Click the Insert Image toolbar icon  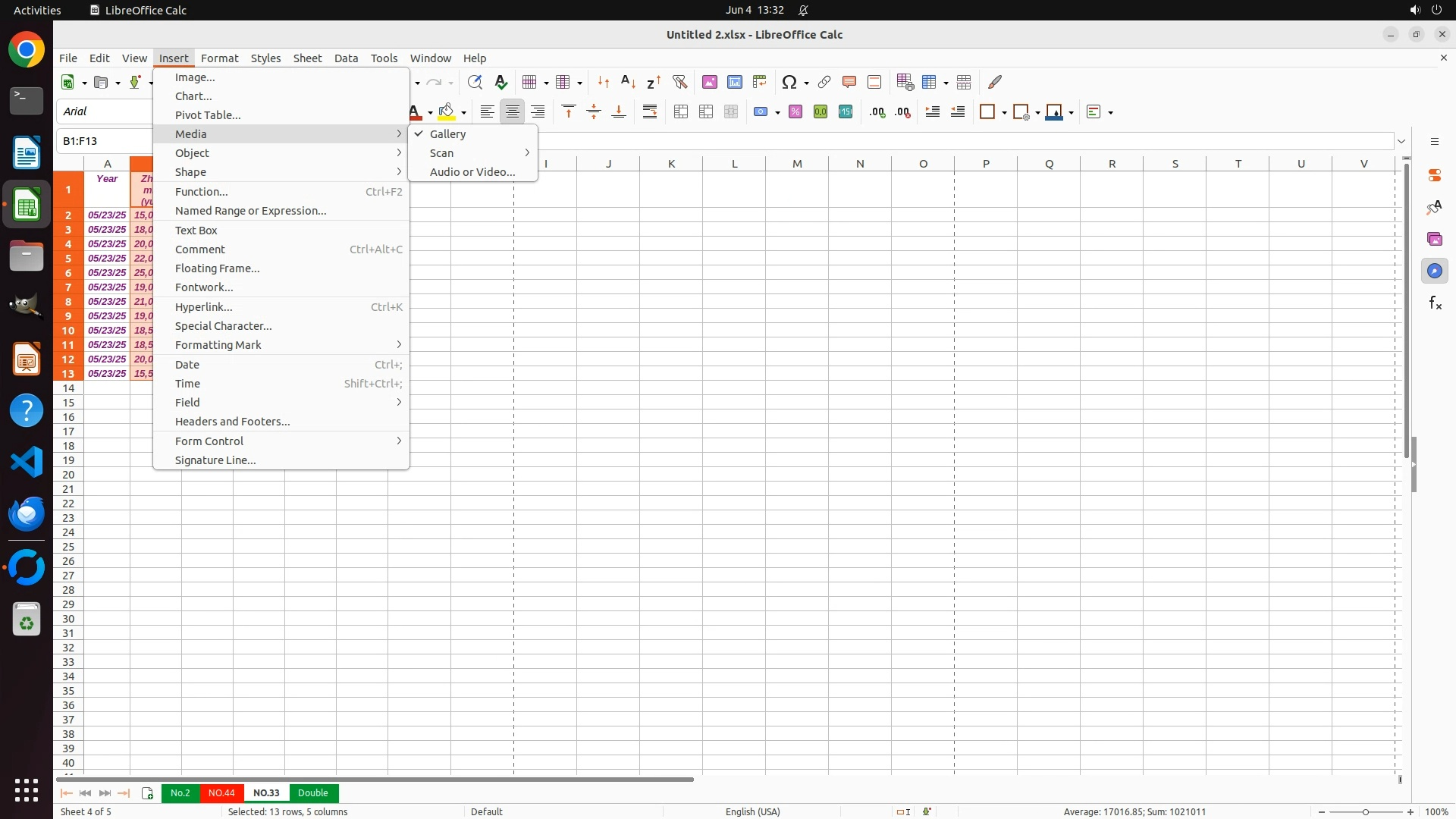click(x=710, y=82)
